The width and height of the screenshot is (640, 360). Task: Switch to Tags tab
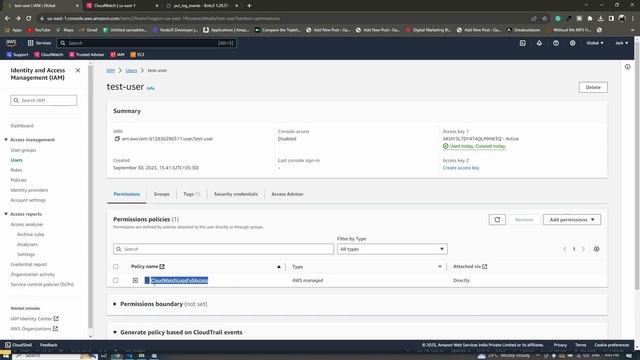click(x=191, y=194)
